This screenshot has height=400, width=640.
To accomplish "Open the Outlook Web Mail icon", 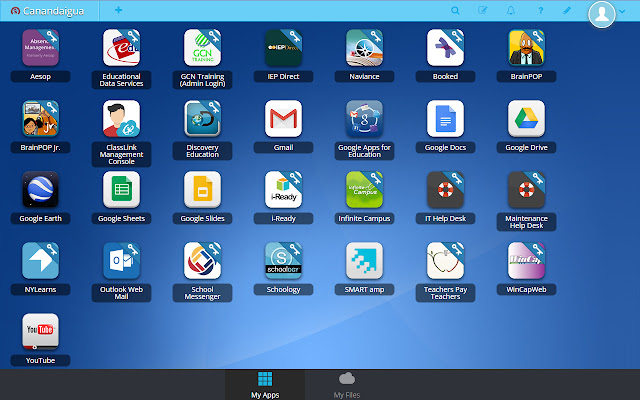I will [x=121, y=260].
